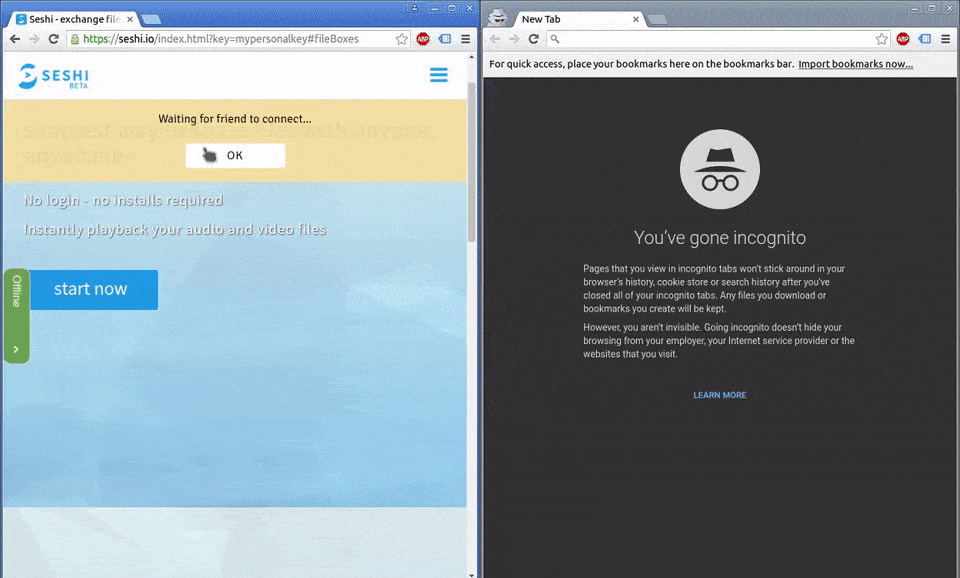Click the Adblock Plus icon in left browser
The image size is (960, 578).
(x=423, y=39)
